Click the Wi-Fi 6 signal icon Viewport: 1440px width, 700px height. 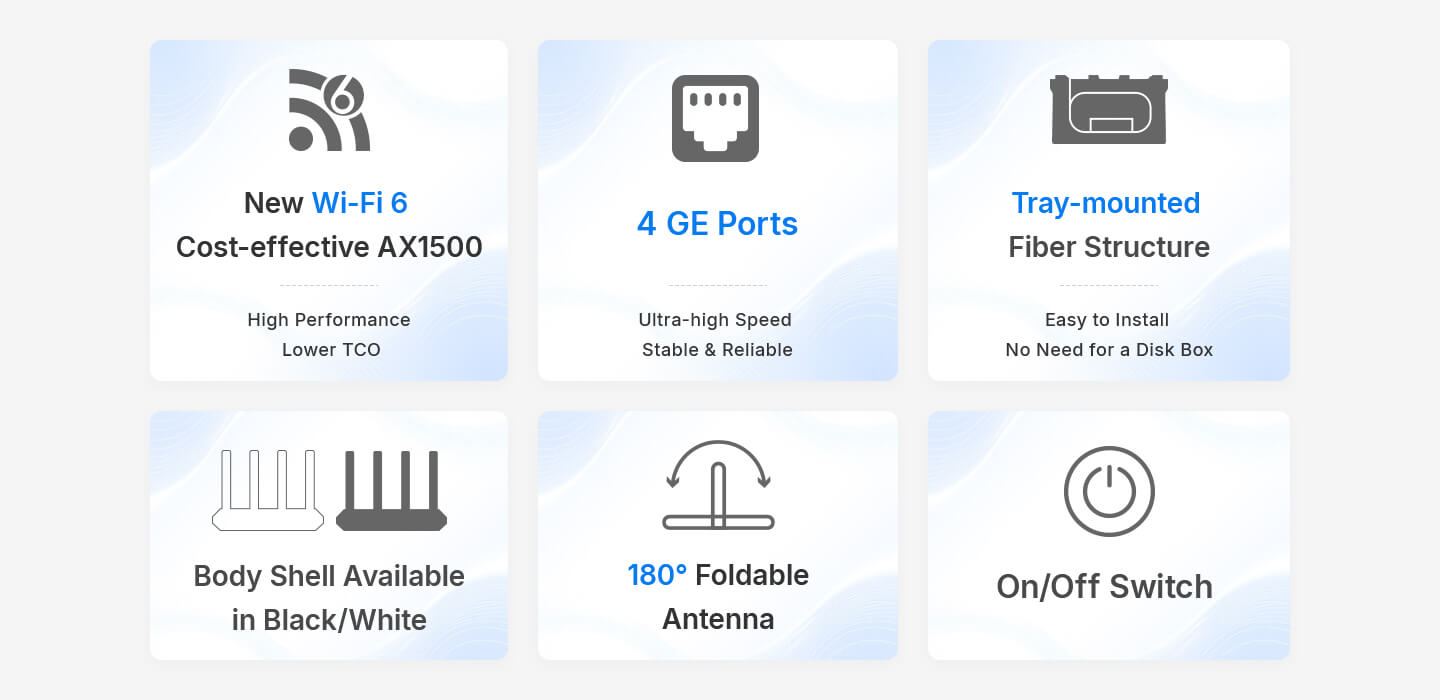328,111
